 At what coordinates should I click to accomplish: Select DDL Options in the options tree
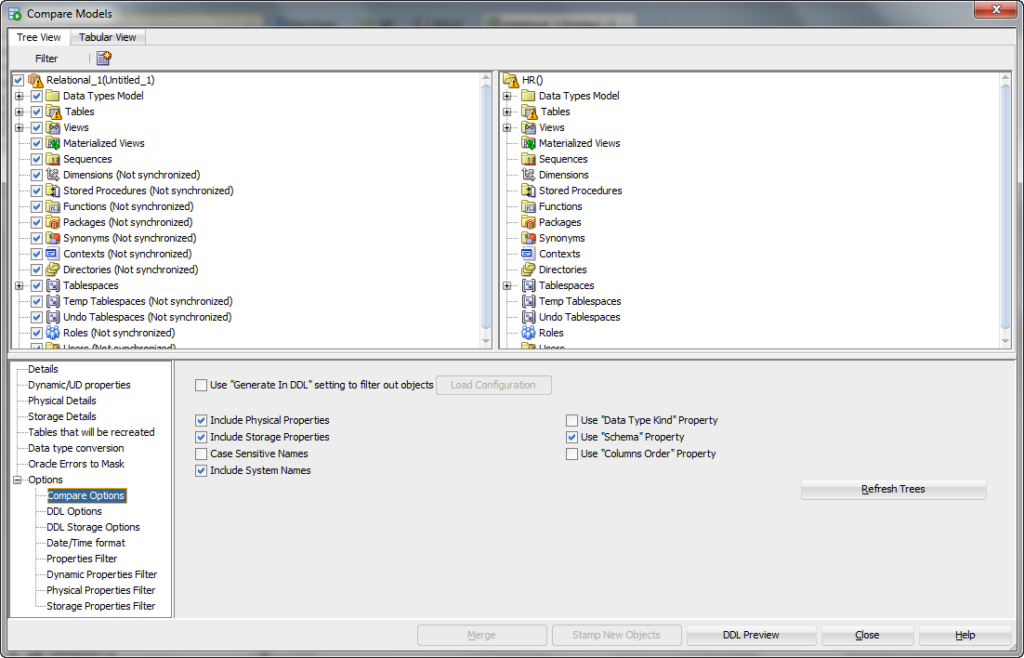[74, 511]
